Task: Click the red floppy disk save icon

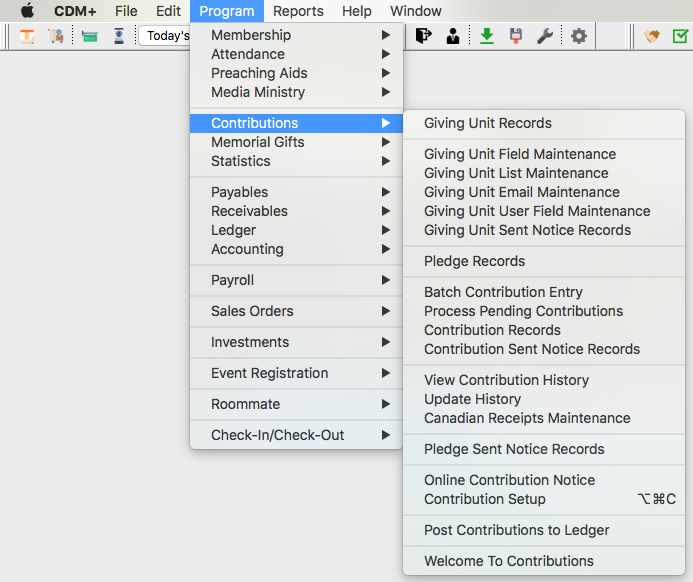Action: pos(516,36)
